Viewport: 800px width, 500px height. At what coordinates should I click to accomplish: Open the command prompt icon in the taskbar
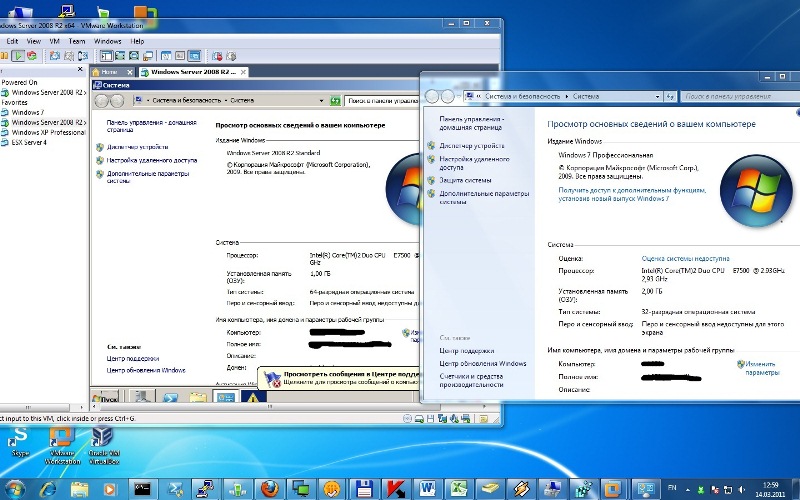pos(143,487)
